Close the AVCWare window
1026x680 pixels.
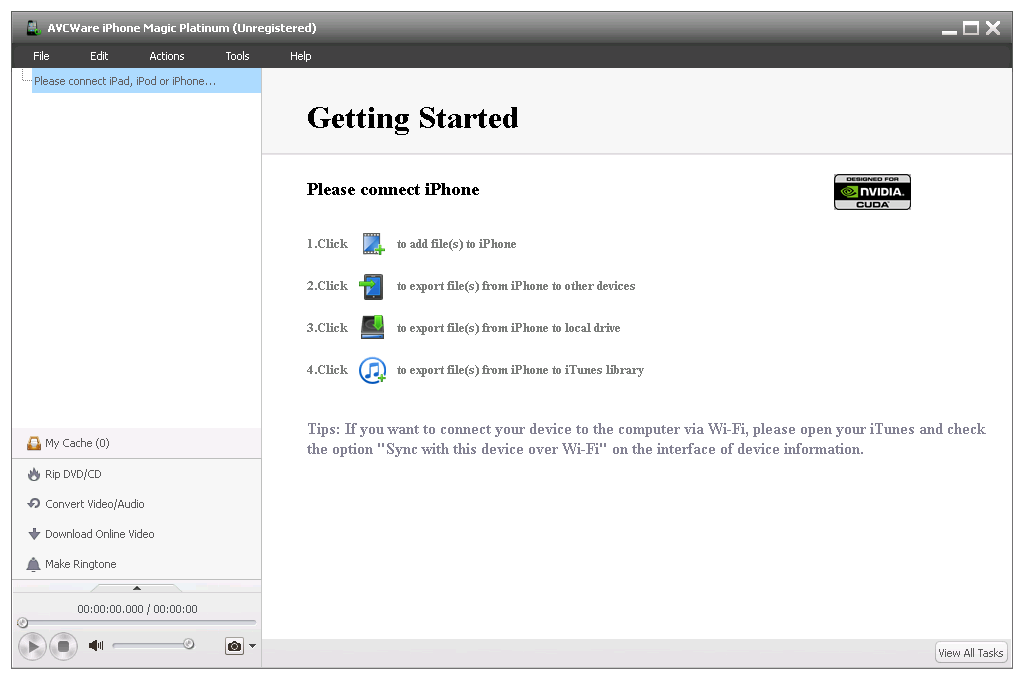[x=993, y=28]
